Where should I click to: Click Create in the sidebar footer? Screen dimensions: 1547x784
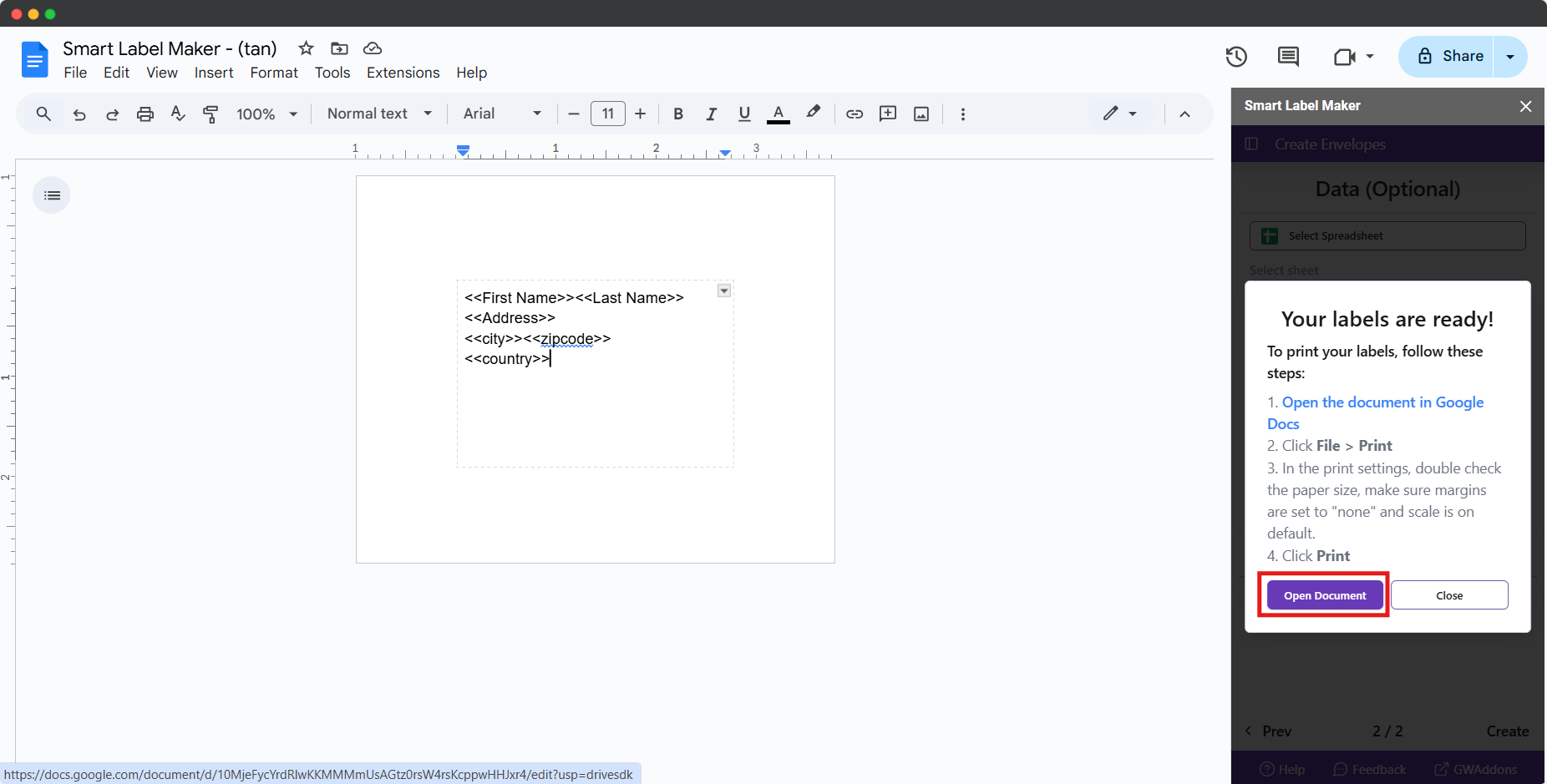tap(1508, 731)
